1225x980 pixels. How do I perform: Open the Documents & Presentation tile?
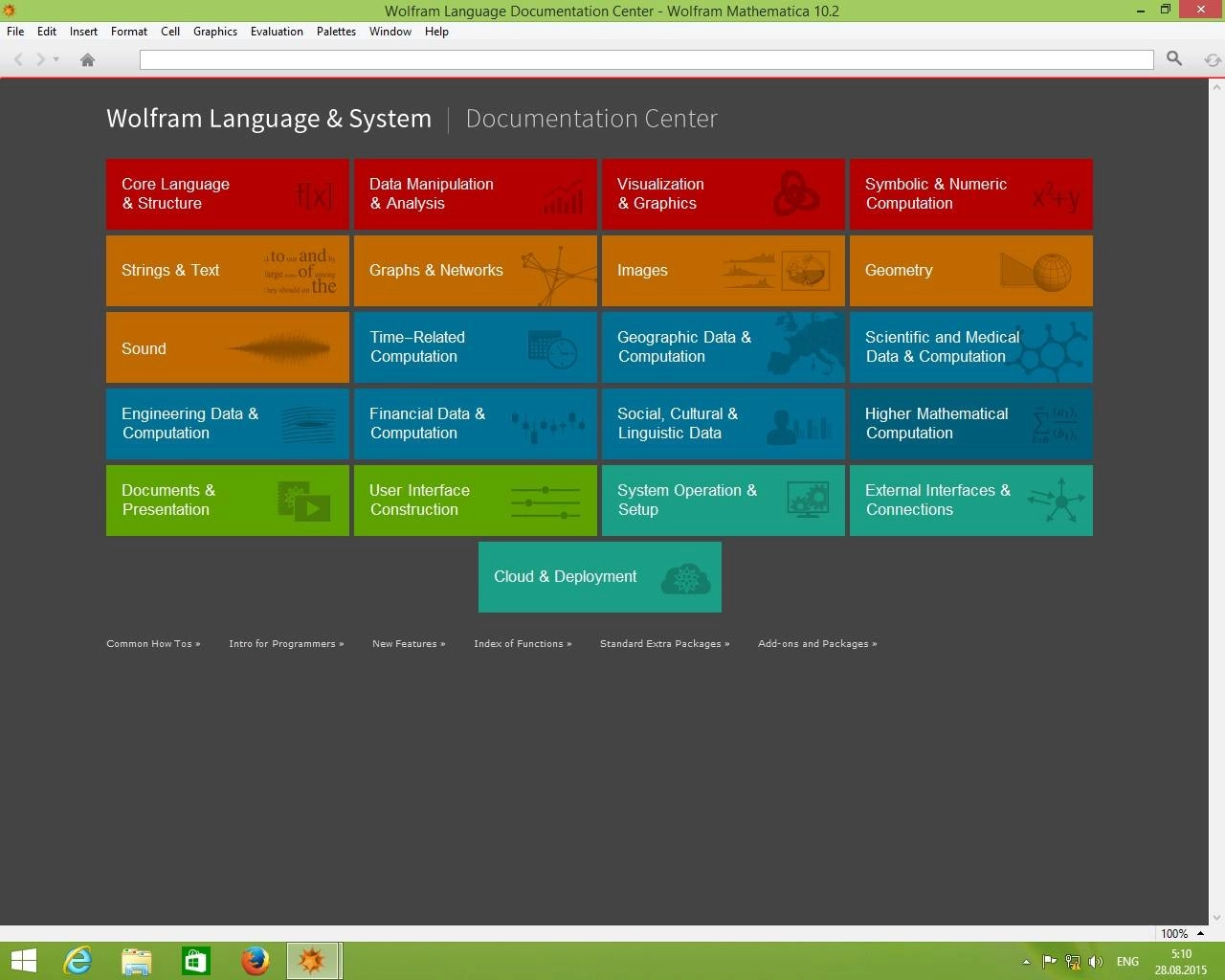[228, 501]
